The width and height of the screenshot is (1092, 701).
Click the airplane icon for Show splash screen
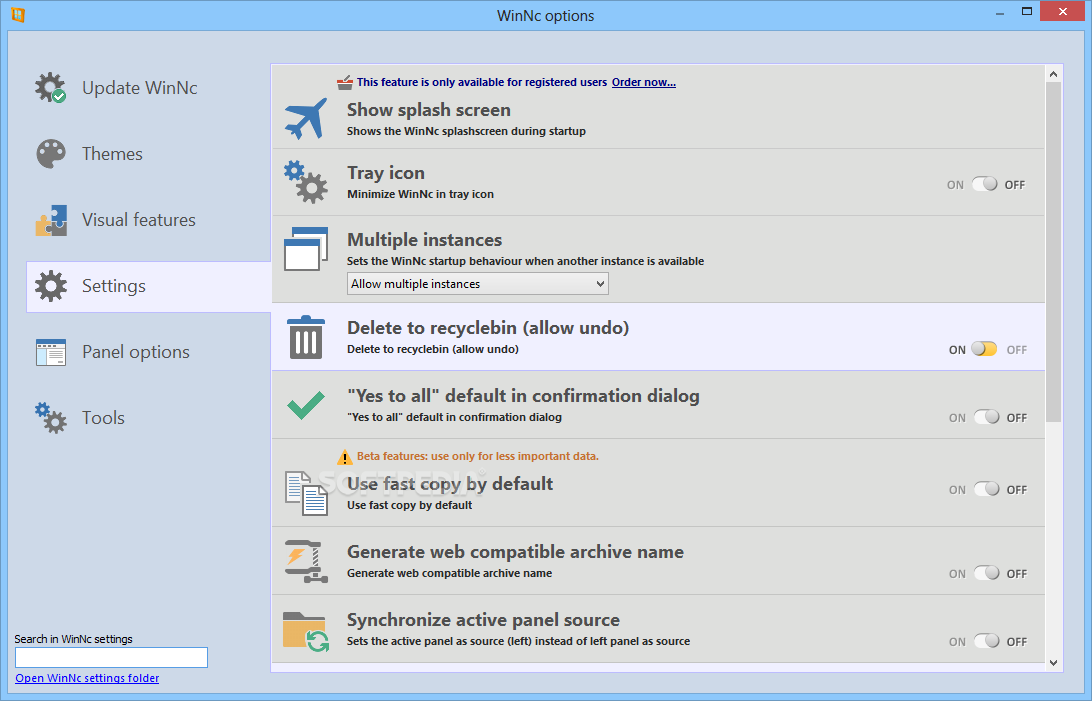point(306,118)
